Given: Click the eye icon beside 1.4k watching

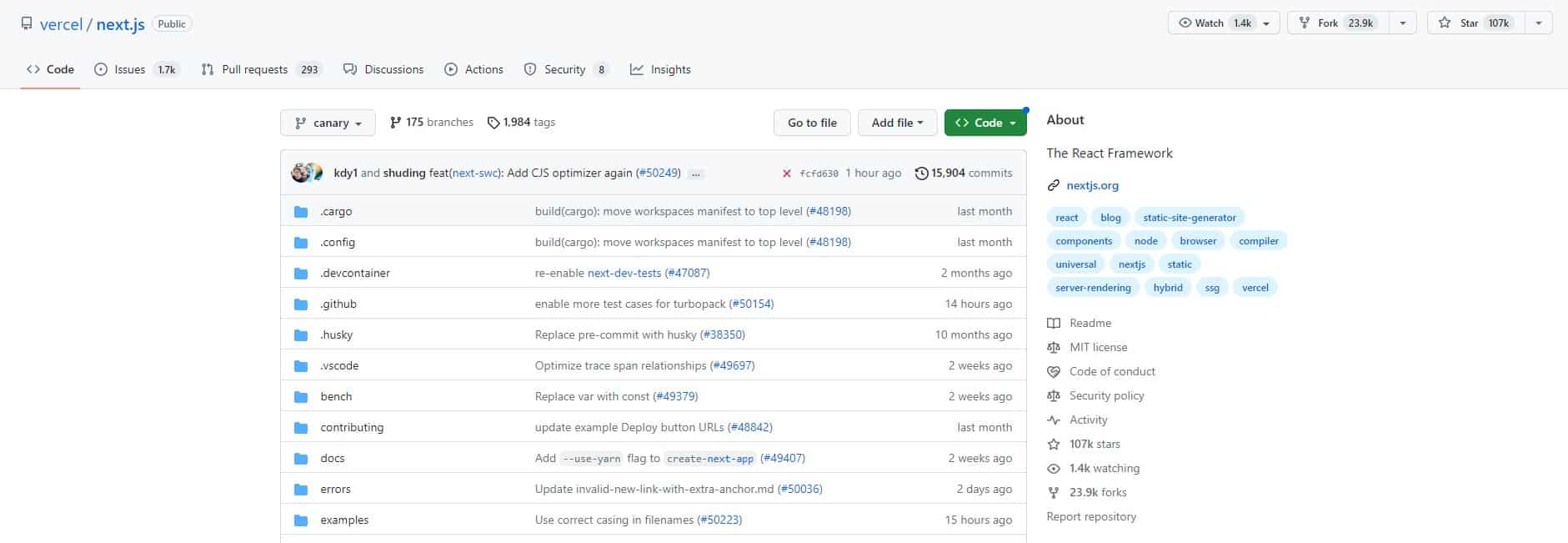Looking at the screenshot, I should click(1054, 469).
